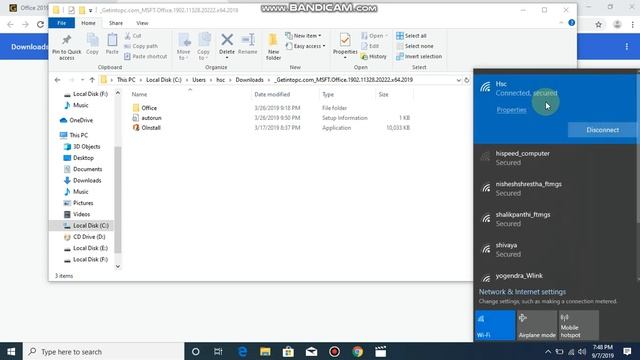Select the hispeed_computer Wi-Fi network
Image resolution: width=640 pixels, height=360 pixels.
click(555, 158)
